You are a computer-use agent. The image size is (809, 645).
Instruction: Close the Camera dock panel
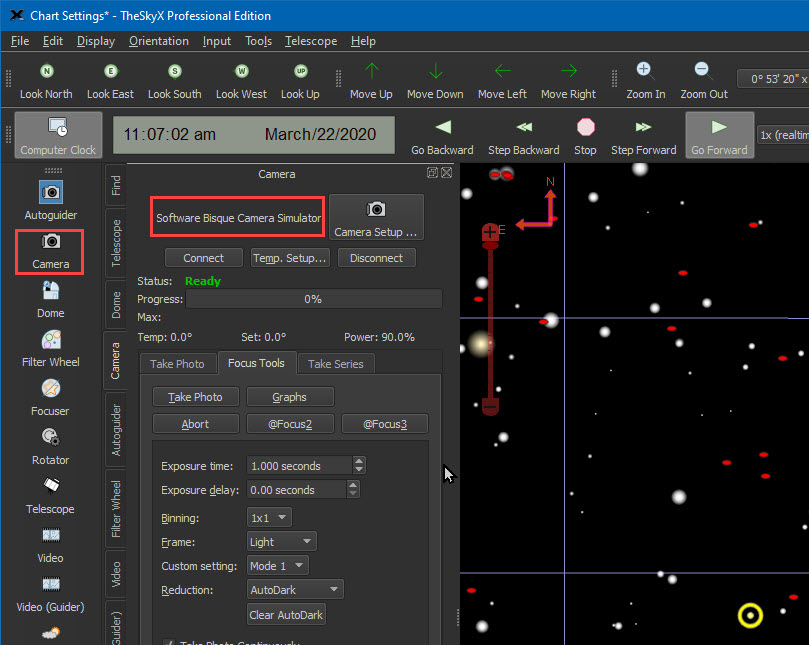[447, 173]
